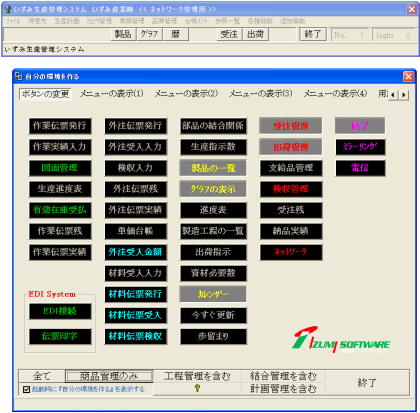Select the red 受注管理 button

coord(291,126)
